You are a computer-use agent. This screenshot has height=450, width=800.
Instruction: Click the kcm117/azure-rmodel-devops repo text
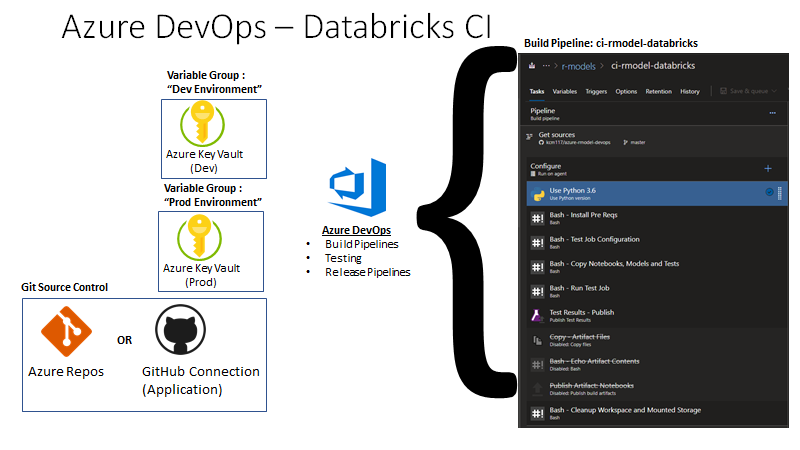[578, 142]
